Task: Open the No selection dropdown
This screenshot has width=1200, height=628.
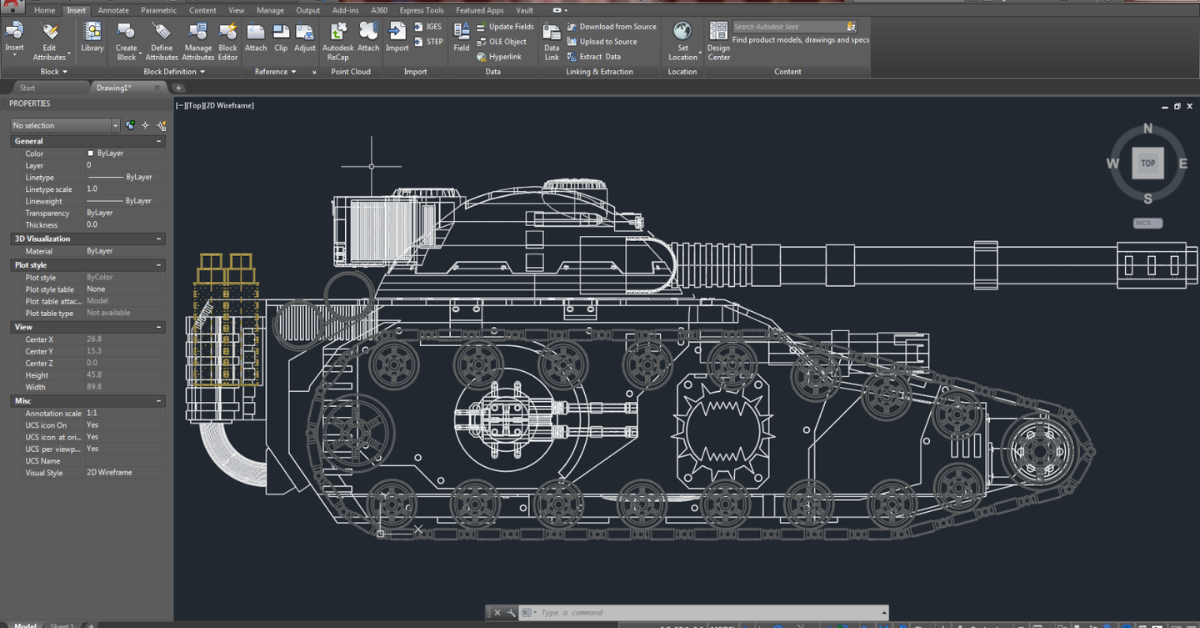Action: tap(115, 125)
